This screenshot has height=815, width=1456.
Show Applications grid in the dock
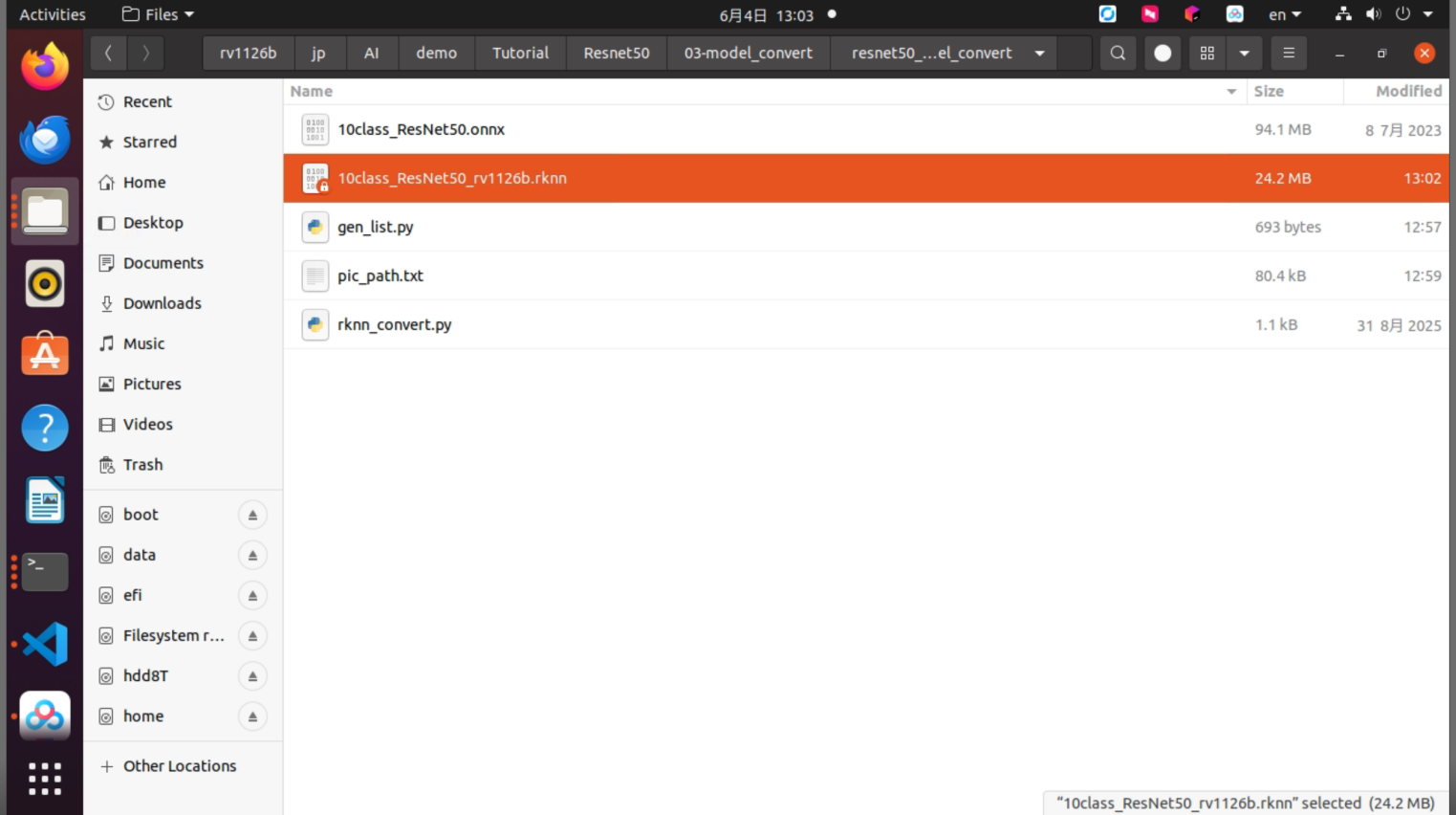click(45, 779)
